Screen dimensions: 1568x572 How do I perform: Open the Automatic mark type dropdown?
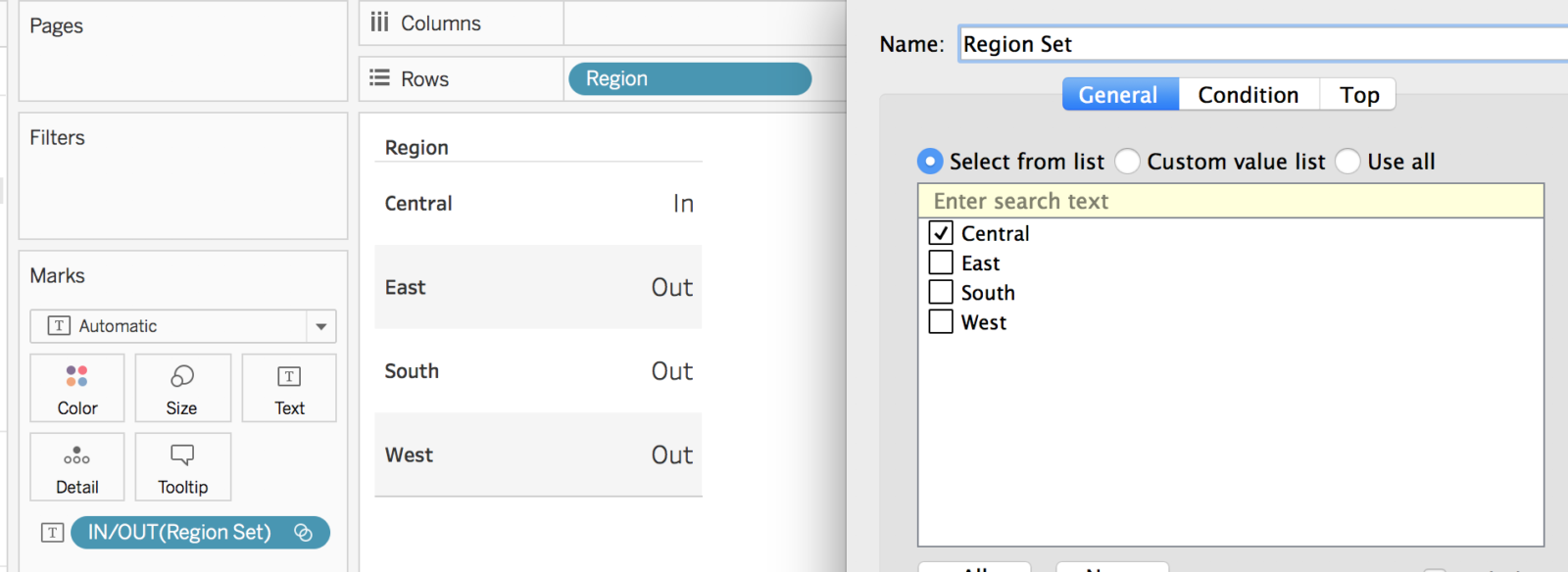[x=320, y=326]
